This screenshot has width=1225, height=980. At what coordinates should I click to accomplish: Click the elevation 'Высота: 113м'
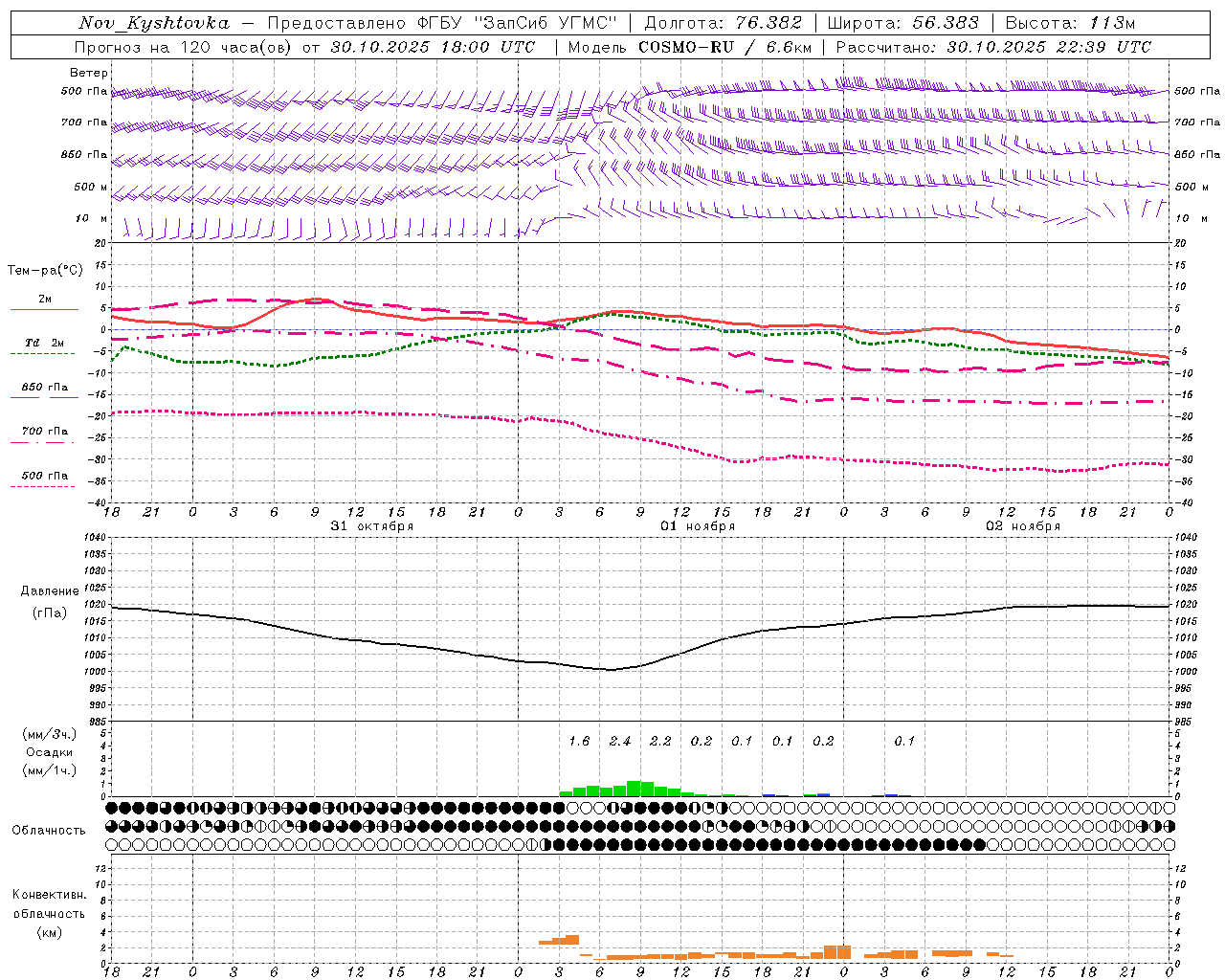(x=1070, y=23)
